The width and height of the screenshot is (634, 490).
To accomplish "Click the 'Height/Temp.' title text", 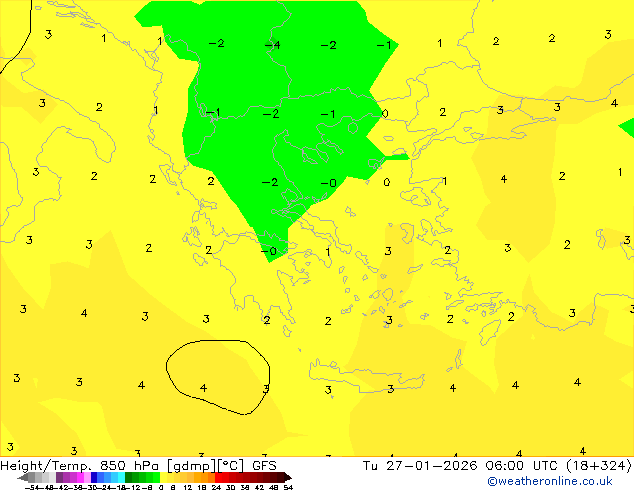I will click(46, 466).
